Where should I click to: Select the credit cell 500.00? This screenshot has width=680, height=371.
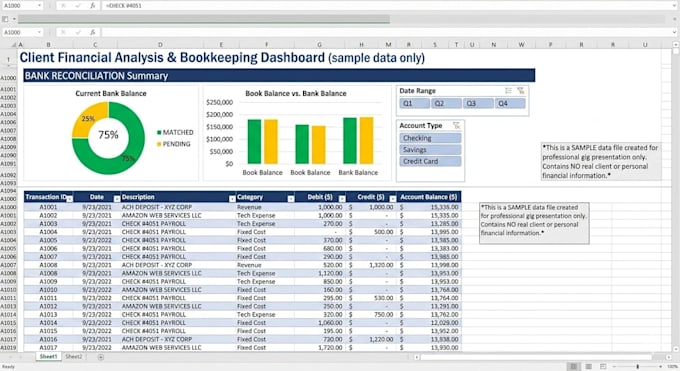pyautogui.click(x=372, y=232)
